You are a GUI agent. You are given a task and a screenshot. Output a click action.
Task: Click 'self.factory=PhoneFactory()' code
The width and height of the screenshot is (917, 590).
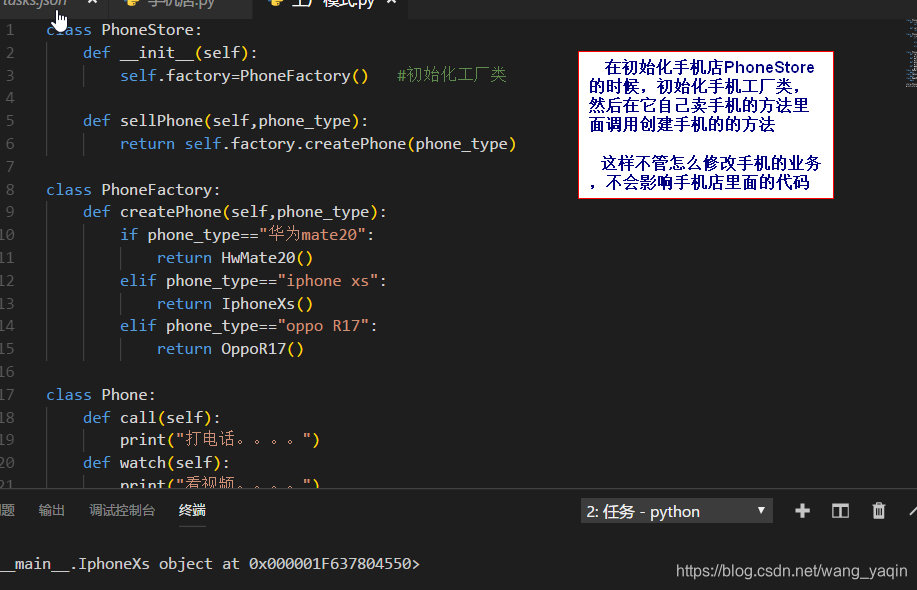coord(244,75)
